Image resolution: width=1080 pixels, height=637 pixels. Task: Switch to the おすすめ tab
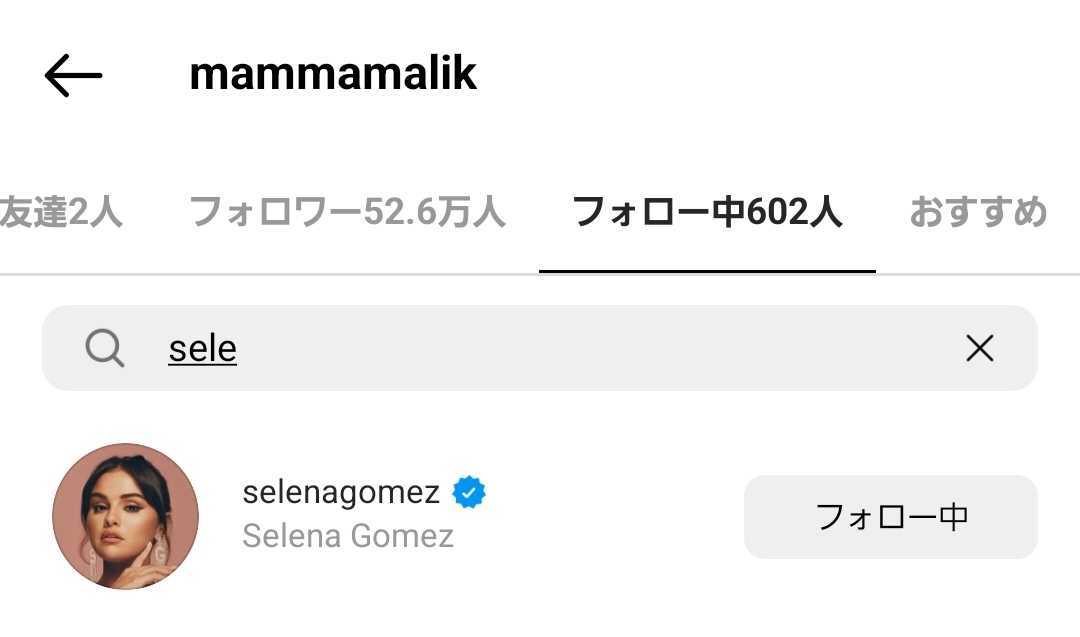point(977,212)
